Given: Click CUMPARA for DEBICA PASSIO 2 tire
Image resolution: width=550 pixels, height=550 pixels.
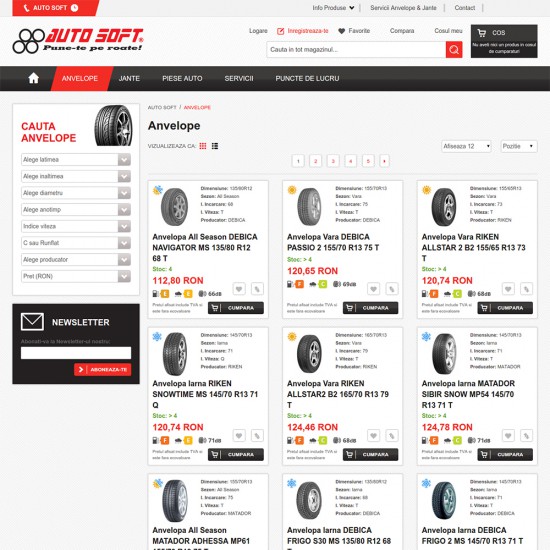Looking at the screenshot, I should (x=370, y=308).
